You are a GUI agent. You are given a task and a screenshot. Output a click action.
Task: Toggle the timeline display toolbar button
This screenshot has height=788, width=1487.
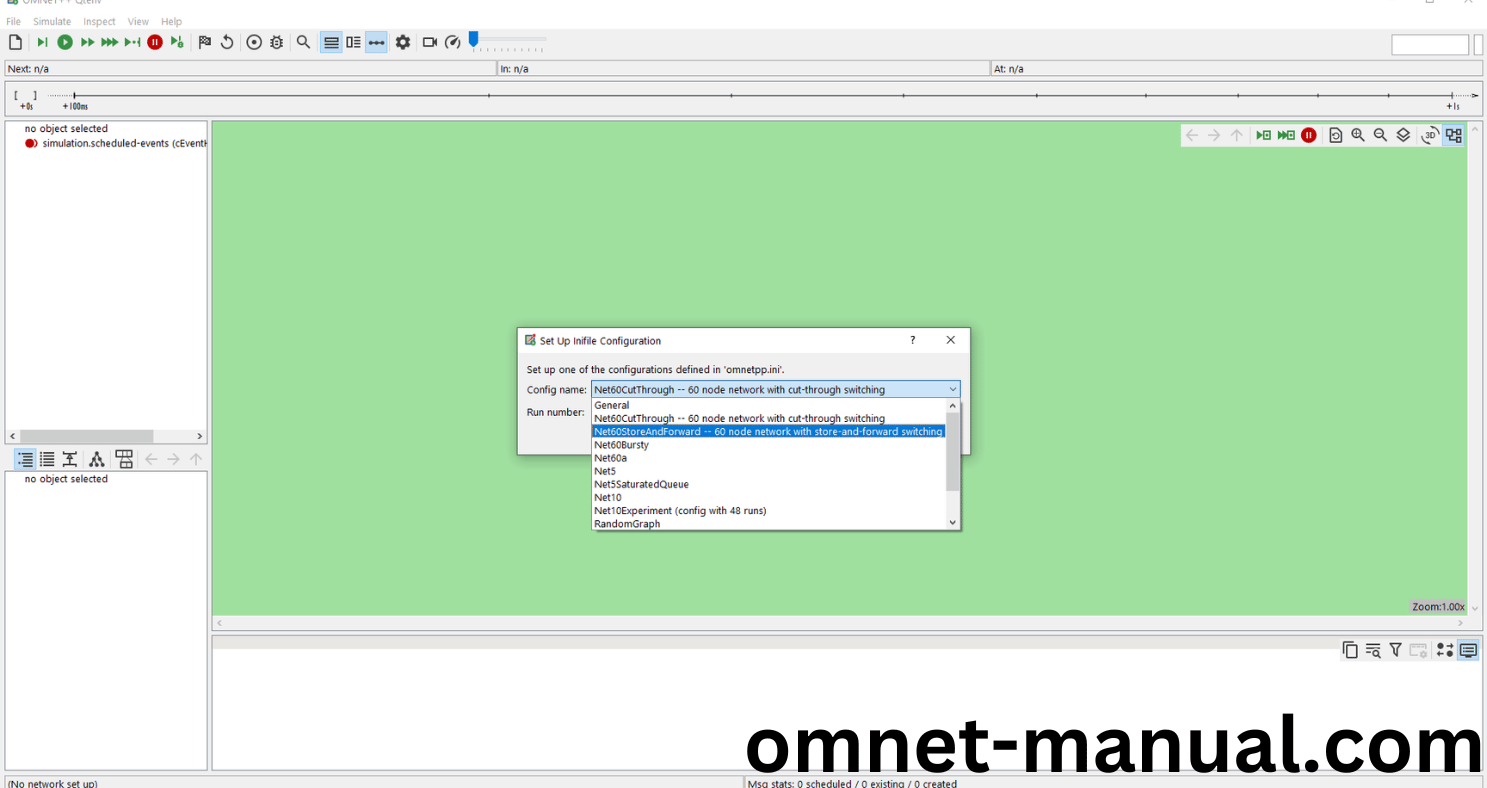[376, 42]
